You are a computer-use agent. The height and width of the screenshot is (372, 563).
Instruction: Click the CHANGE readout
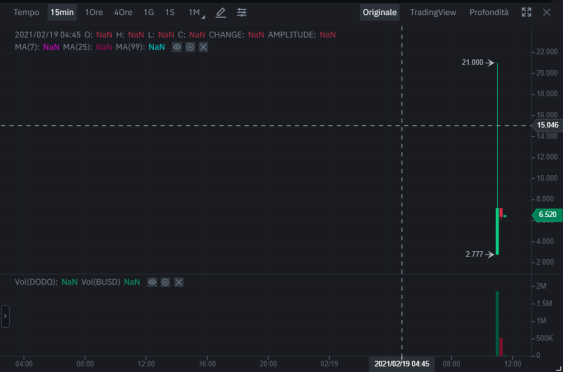click(237, 35)
